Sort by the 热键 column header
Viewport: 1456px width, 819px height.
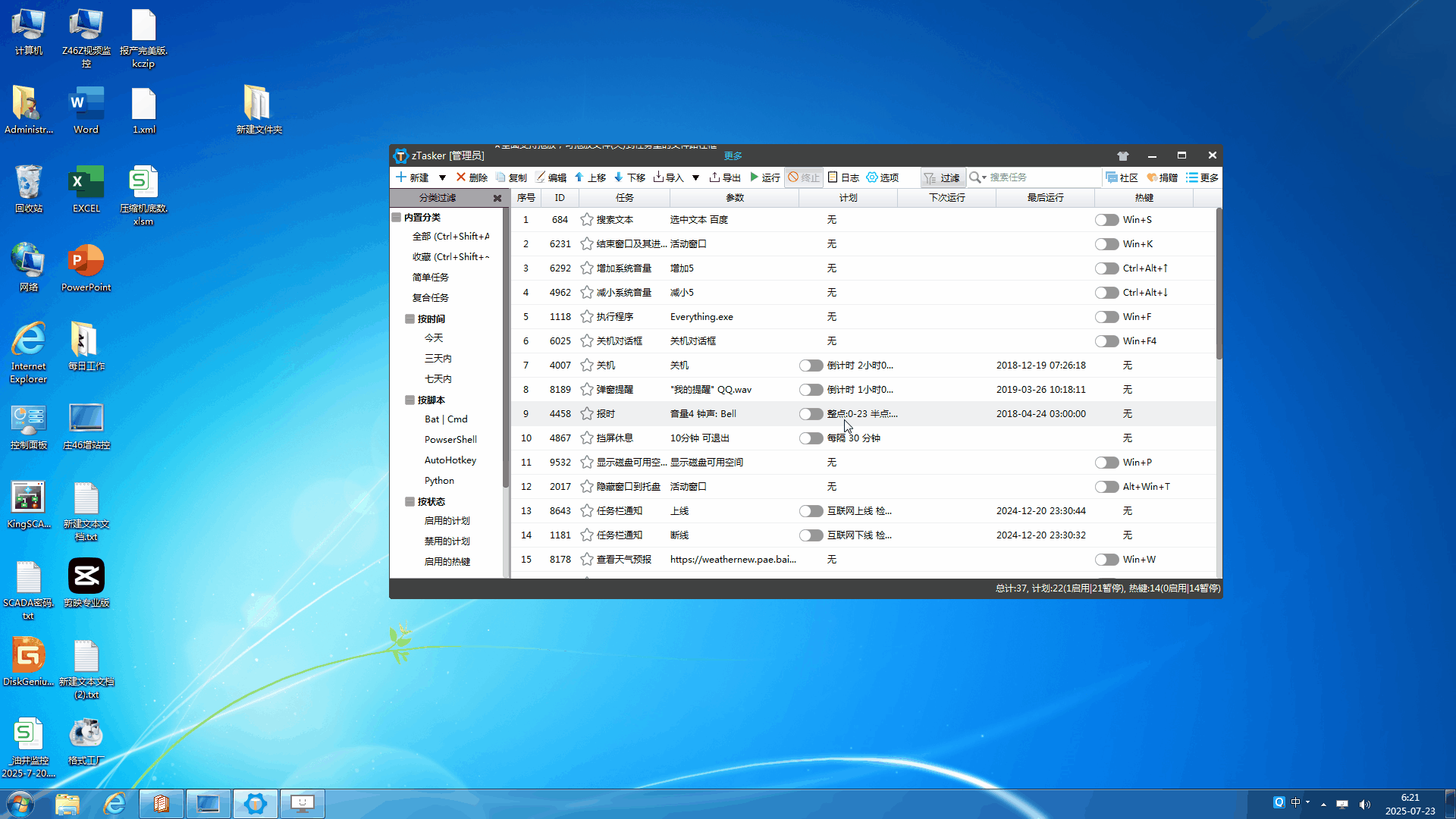[1144, 198]
